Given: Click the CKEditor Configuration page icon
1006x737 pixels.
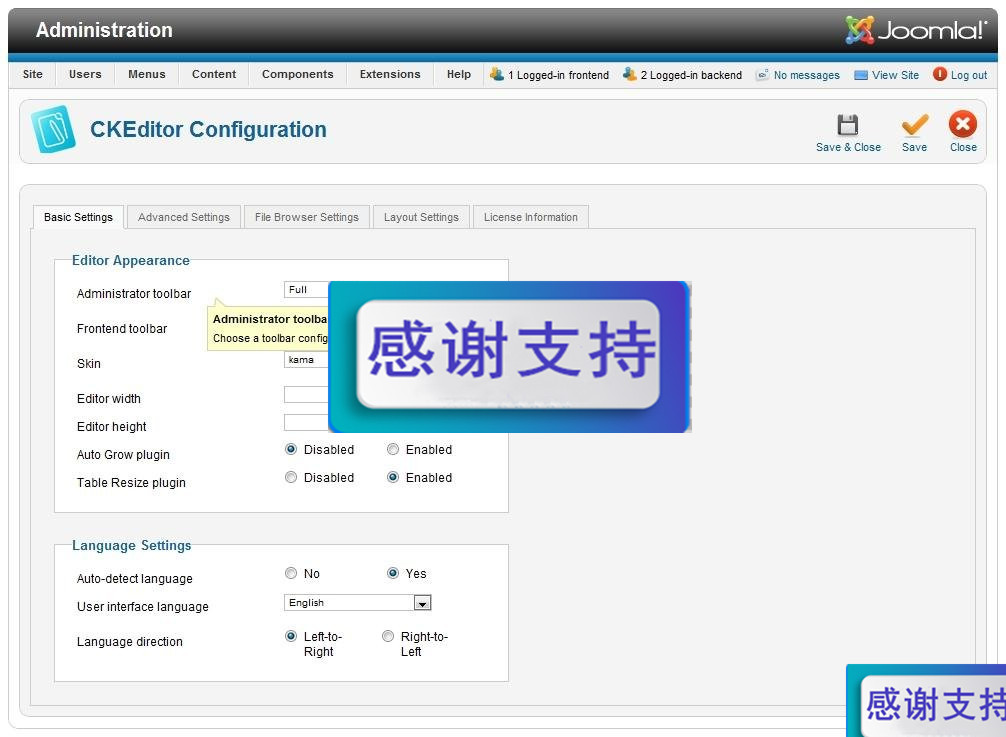Looking at the screenshot, I should 53,129.
